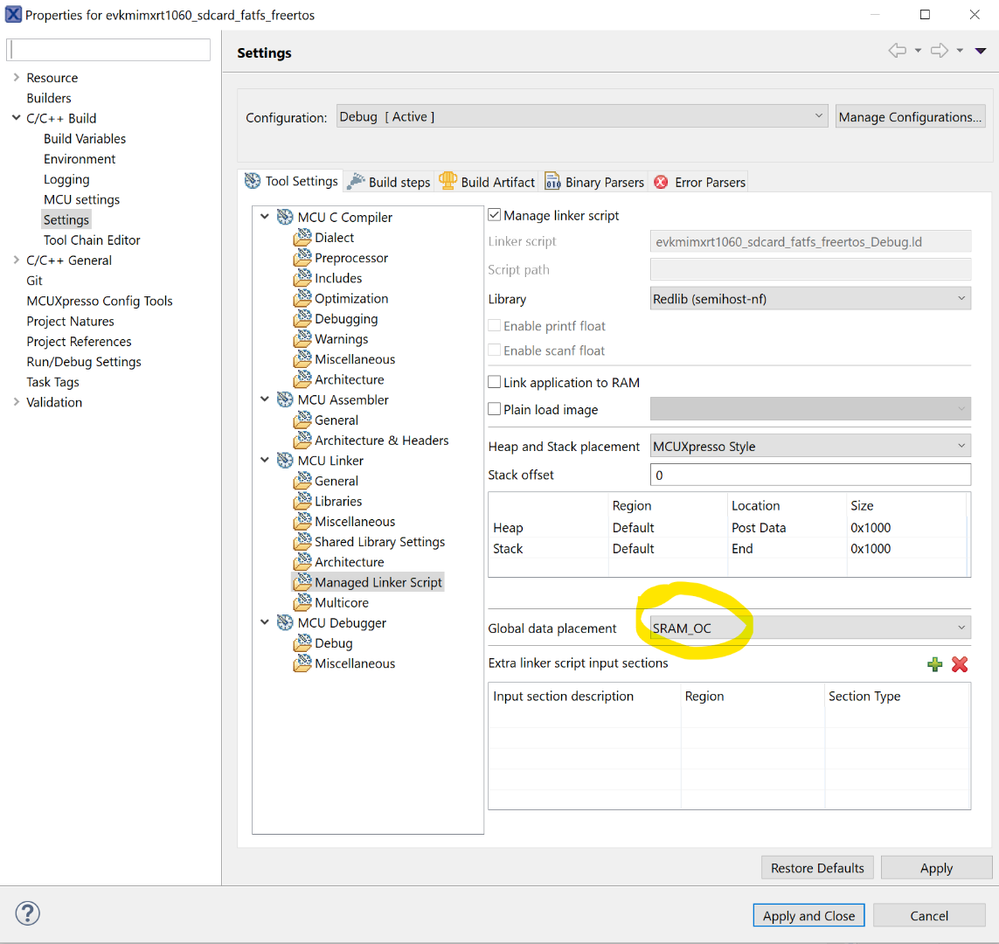Select the Tool Settings tab
Viewport: 999px width, 944px height.
click(291, 181)
